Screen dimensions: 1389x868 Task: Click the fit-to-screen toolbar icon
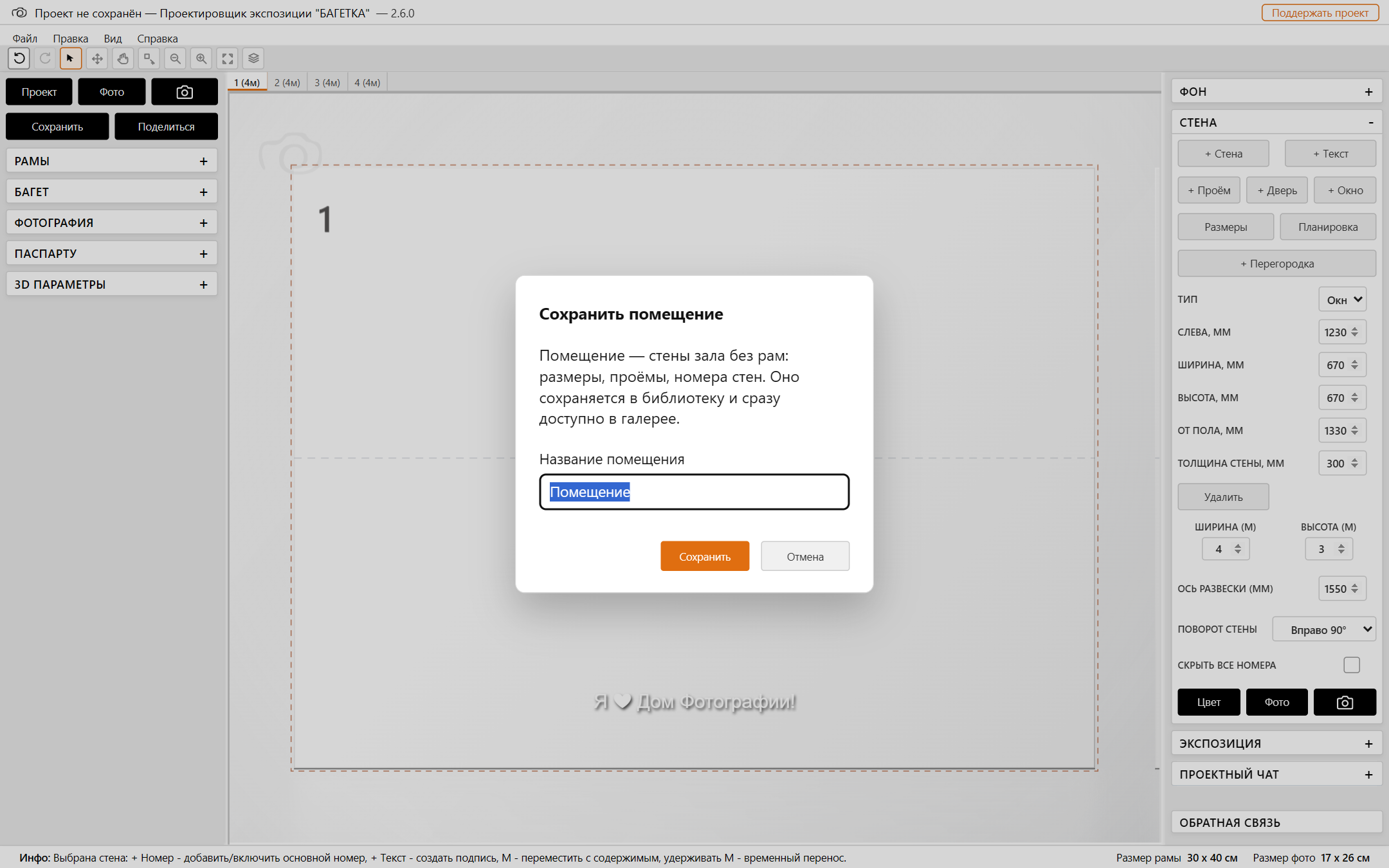tap(228, 59)
